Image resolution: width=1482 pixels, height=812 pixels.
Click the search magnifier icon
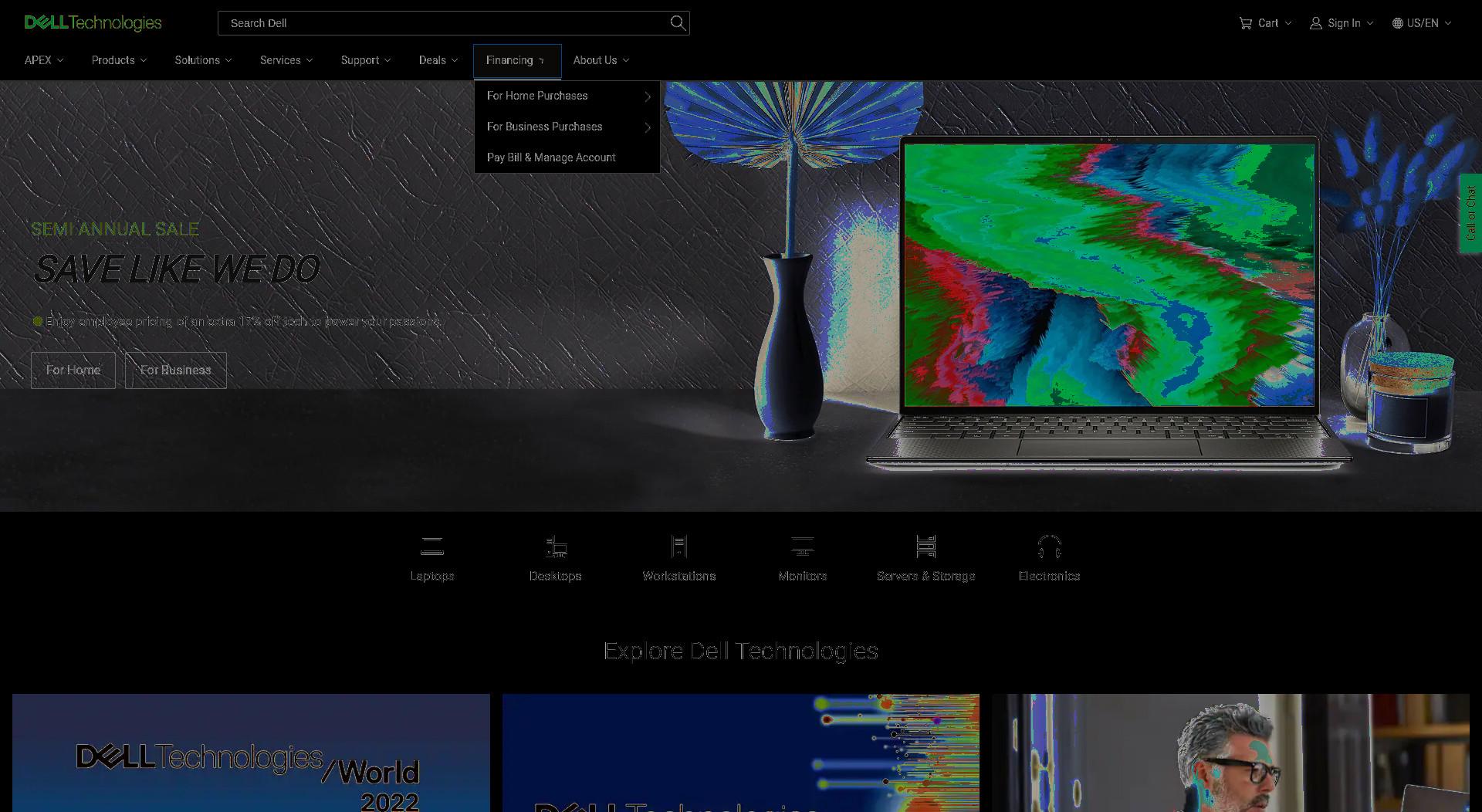pos(678,23)
